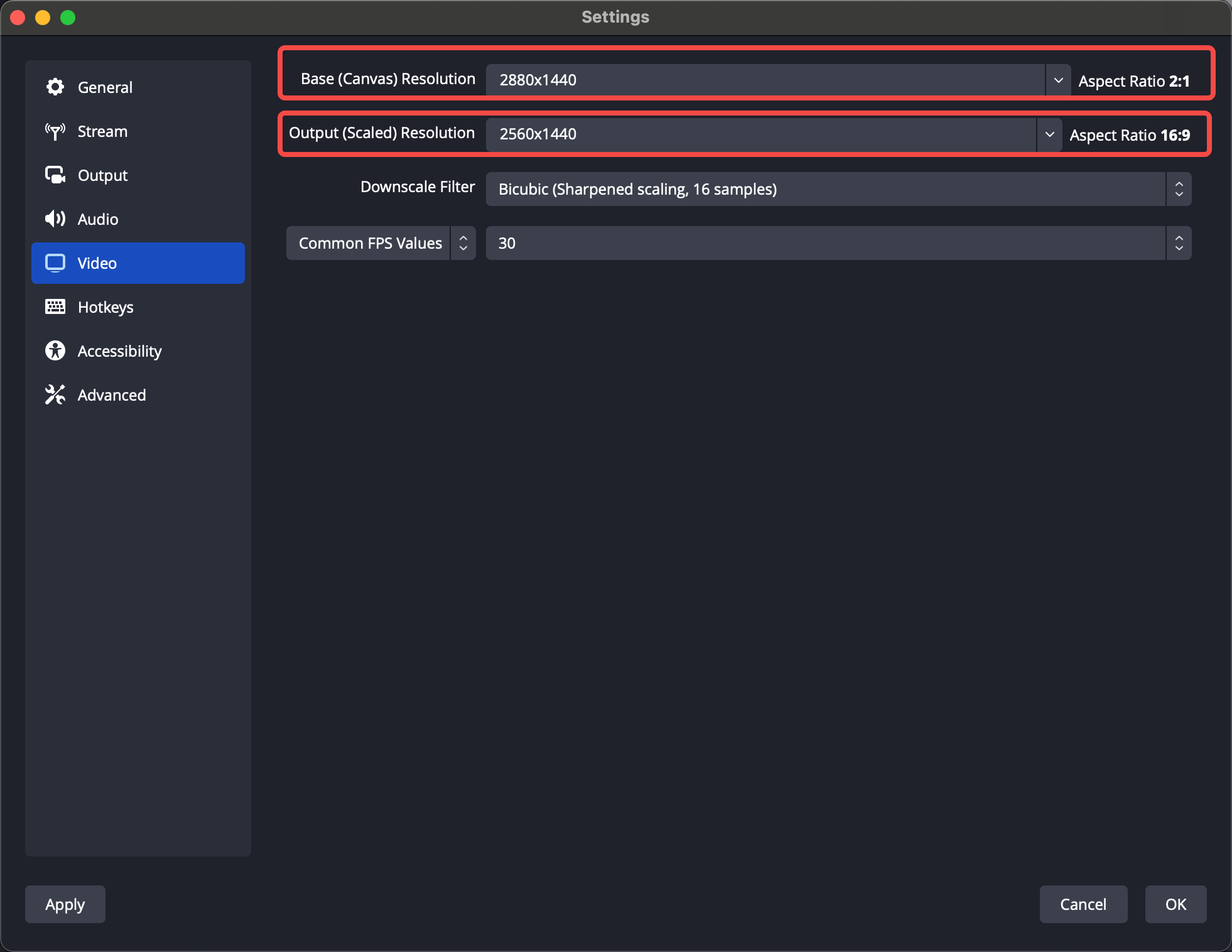Open the Common FPS Values type selector

pyautogui.click(x=381, y=243)
